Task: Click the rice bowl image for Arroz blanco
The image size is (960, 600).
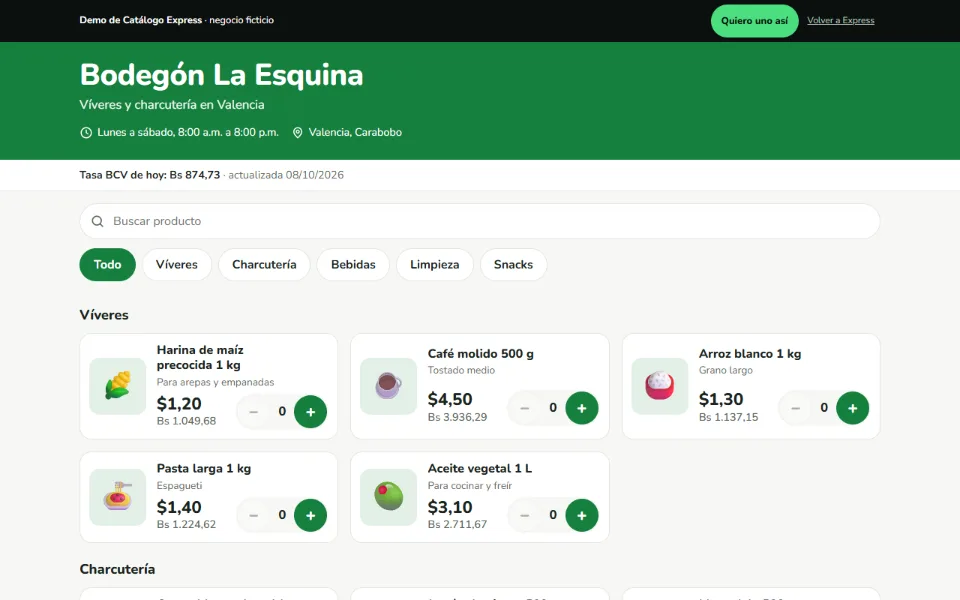Action: (659, 386)
